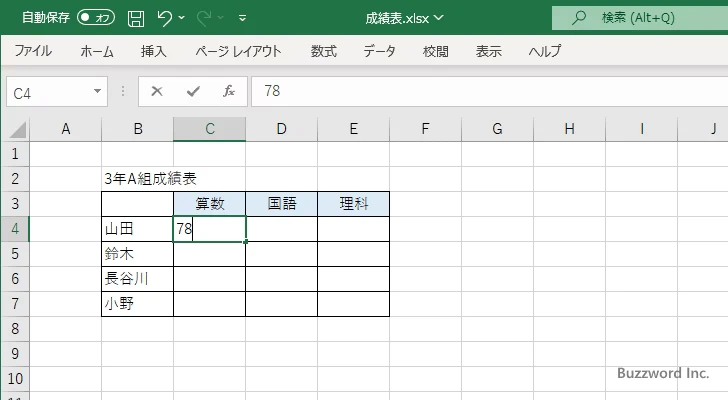Click the Select All corner triangle

18,129
